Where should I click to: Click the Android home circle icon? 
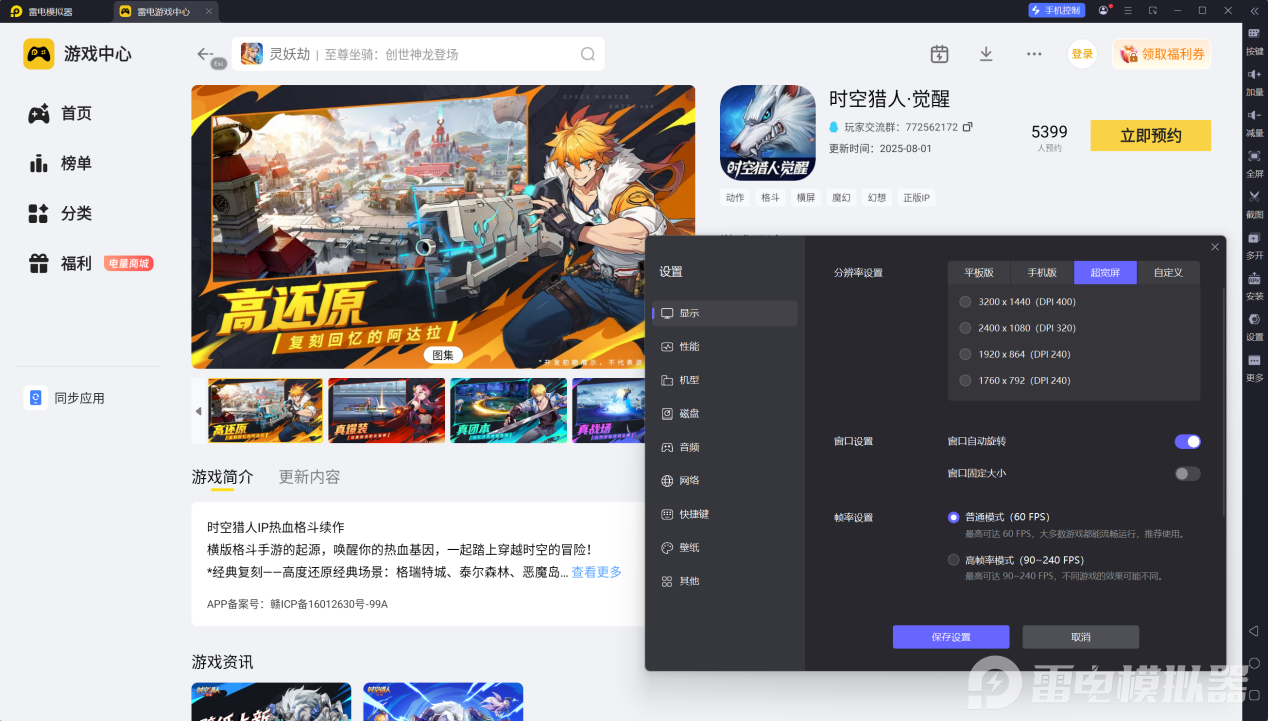click(x=1254, y=663)
